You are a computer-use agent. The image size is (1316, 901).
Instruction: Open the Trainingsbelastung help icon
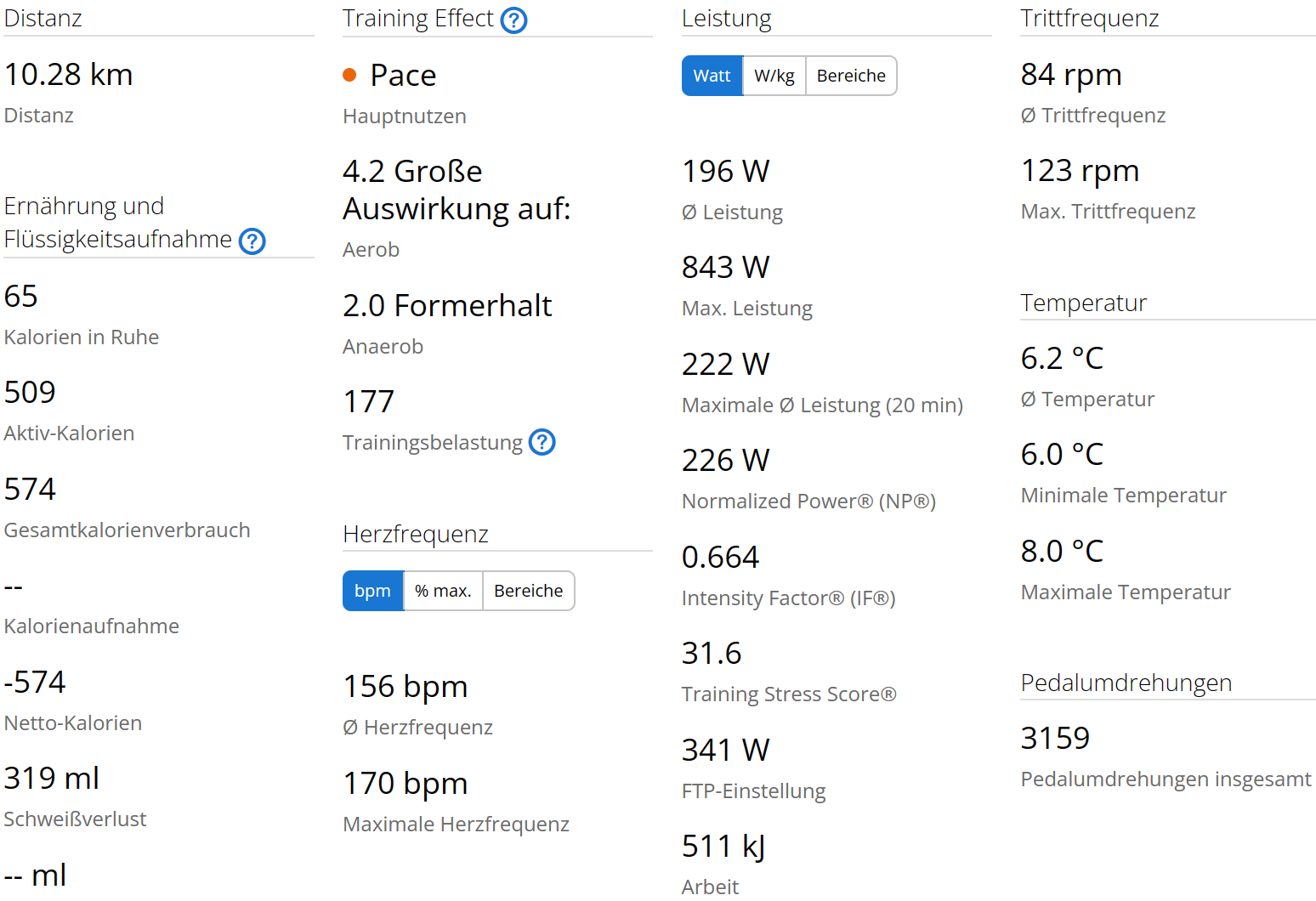[x=542, y=442]
